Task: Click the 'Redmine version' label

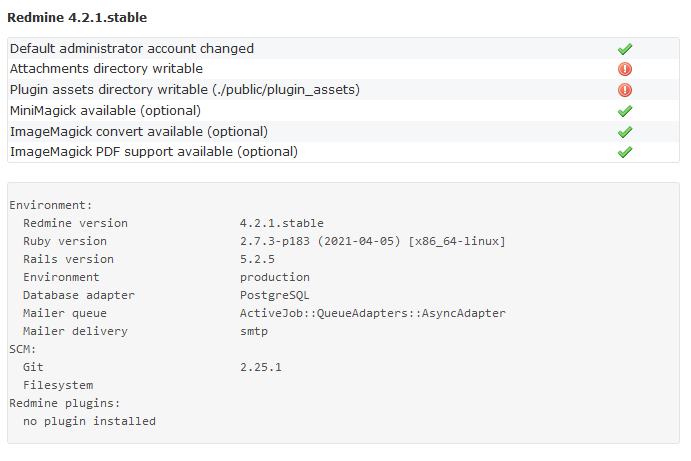Action: pyautogui.click(x=75, y=223)
